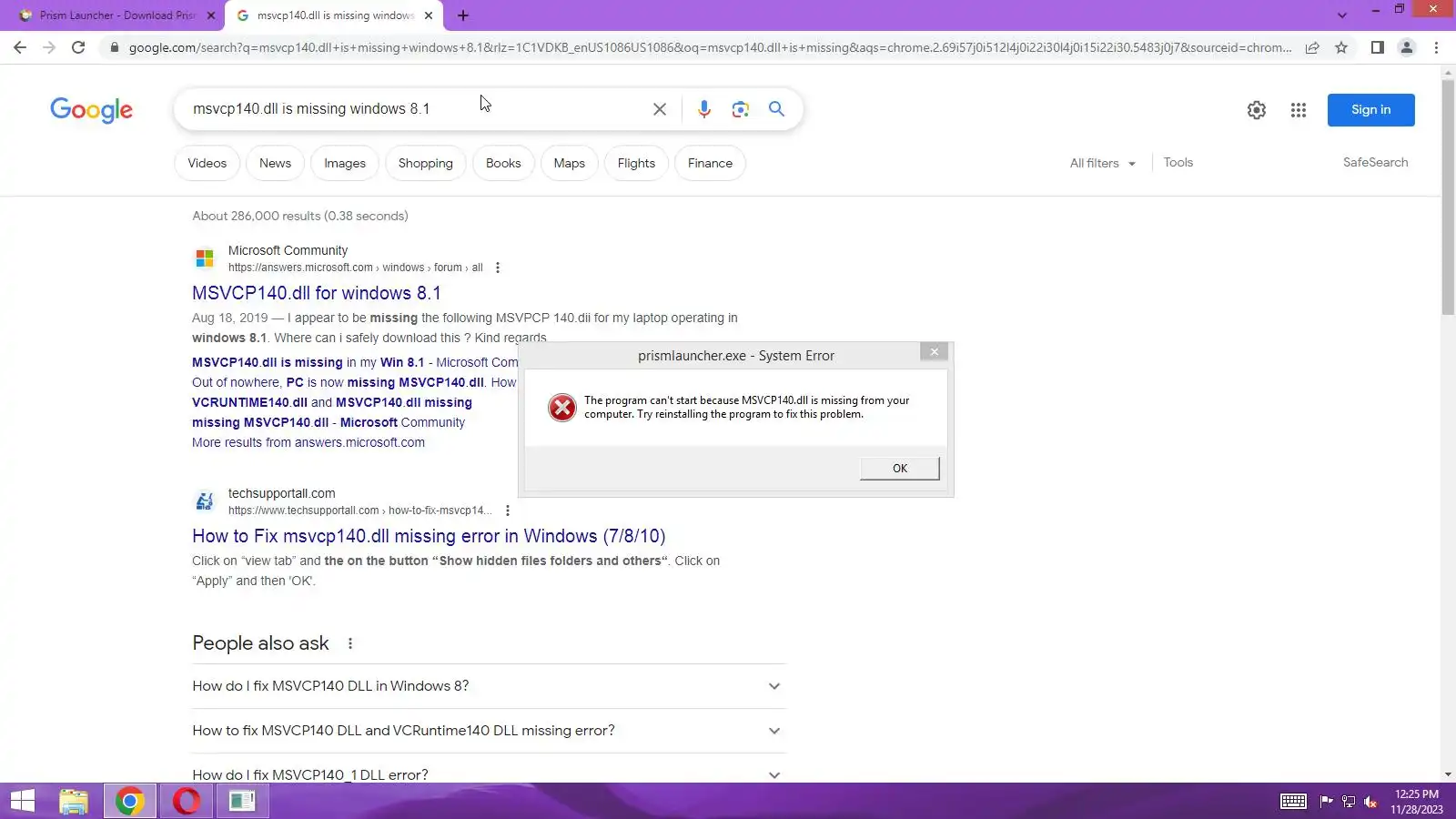This screenshot has height=819, width=1456.
Task: Open the taskbar clock and date
Action: (1417, 802)
